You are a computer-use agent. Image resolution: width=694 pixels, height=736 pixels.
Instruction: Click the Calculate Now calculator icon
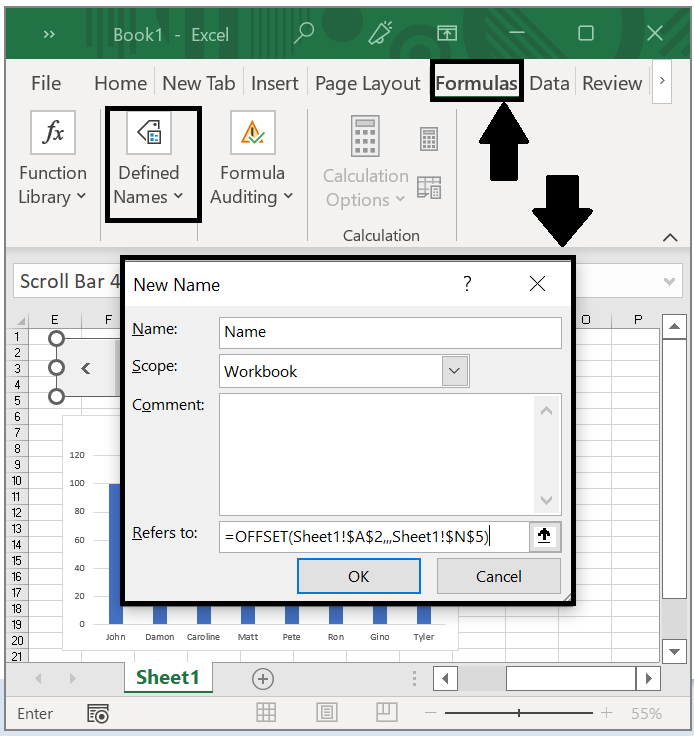428,138
